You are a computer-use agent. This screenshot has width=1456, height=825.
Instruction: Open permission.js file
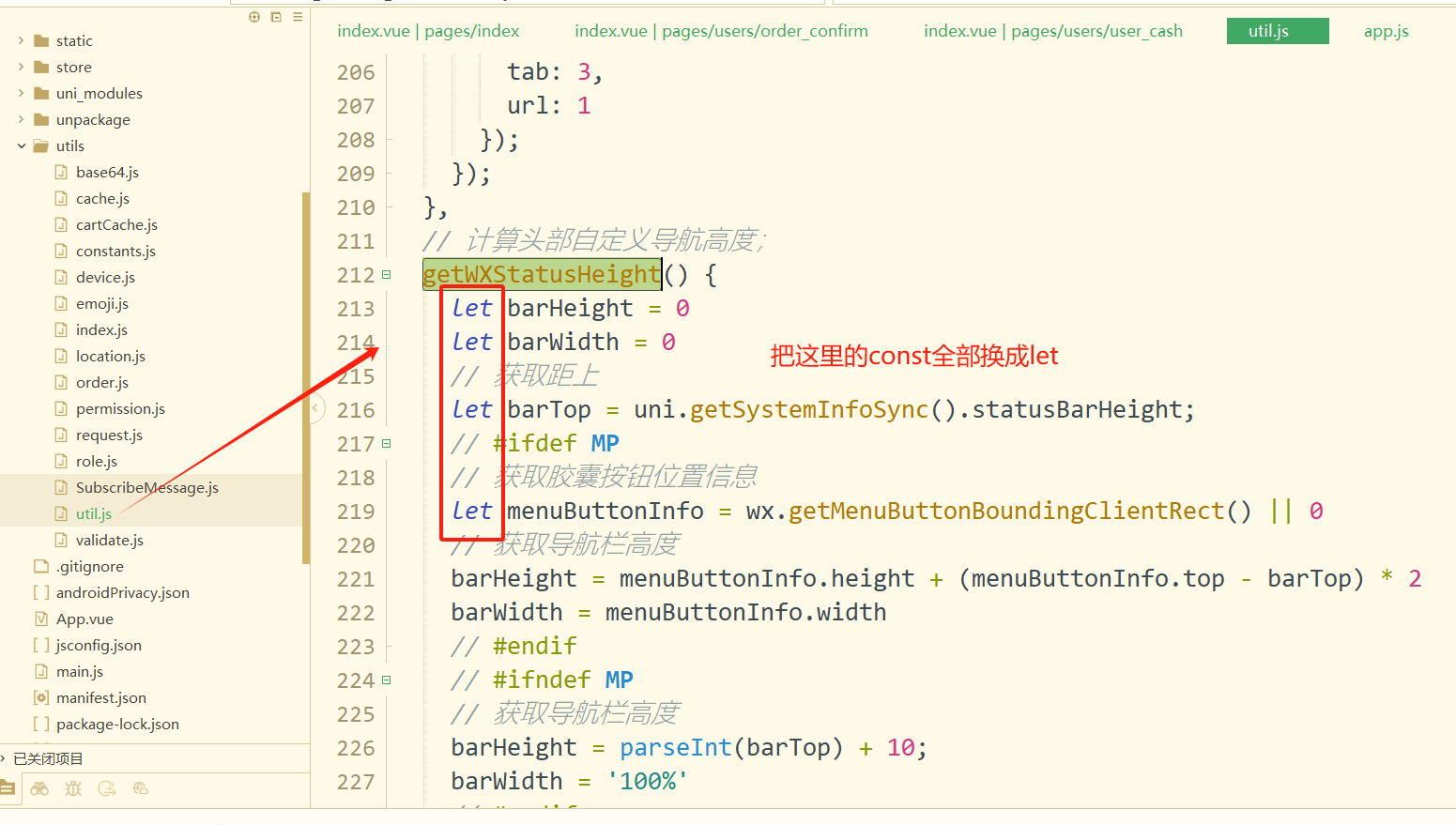pos(120,408)
